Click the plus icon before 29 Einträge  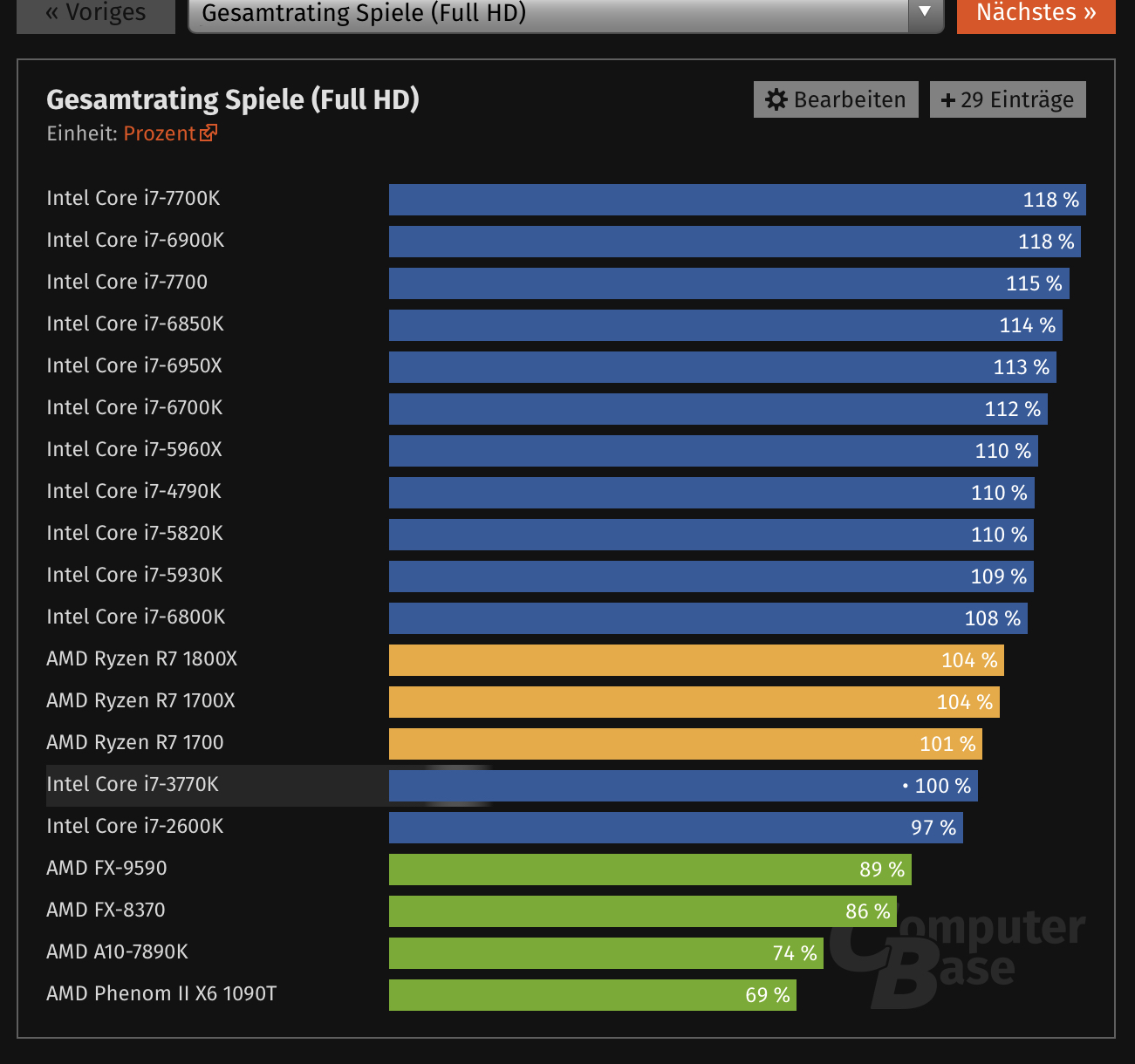click(948, 100)
